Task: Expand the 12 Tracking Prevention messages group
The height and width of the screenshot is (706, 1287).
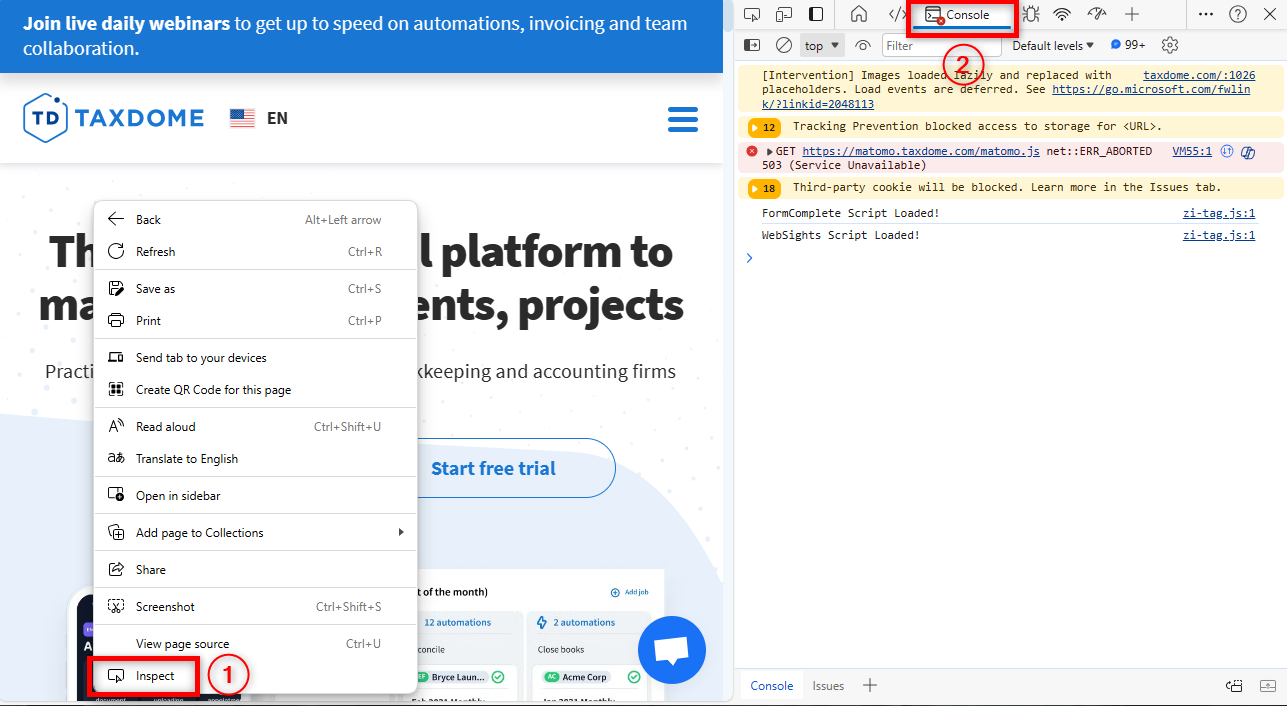Action: point(763,127)
